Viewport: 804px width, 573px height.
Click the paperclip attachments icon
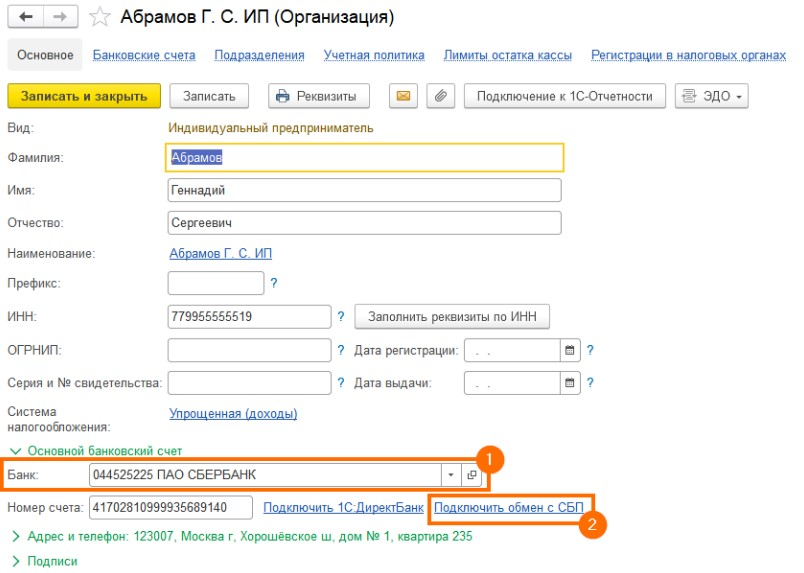point(440,96)
